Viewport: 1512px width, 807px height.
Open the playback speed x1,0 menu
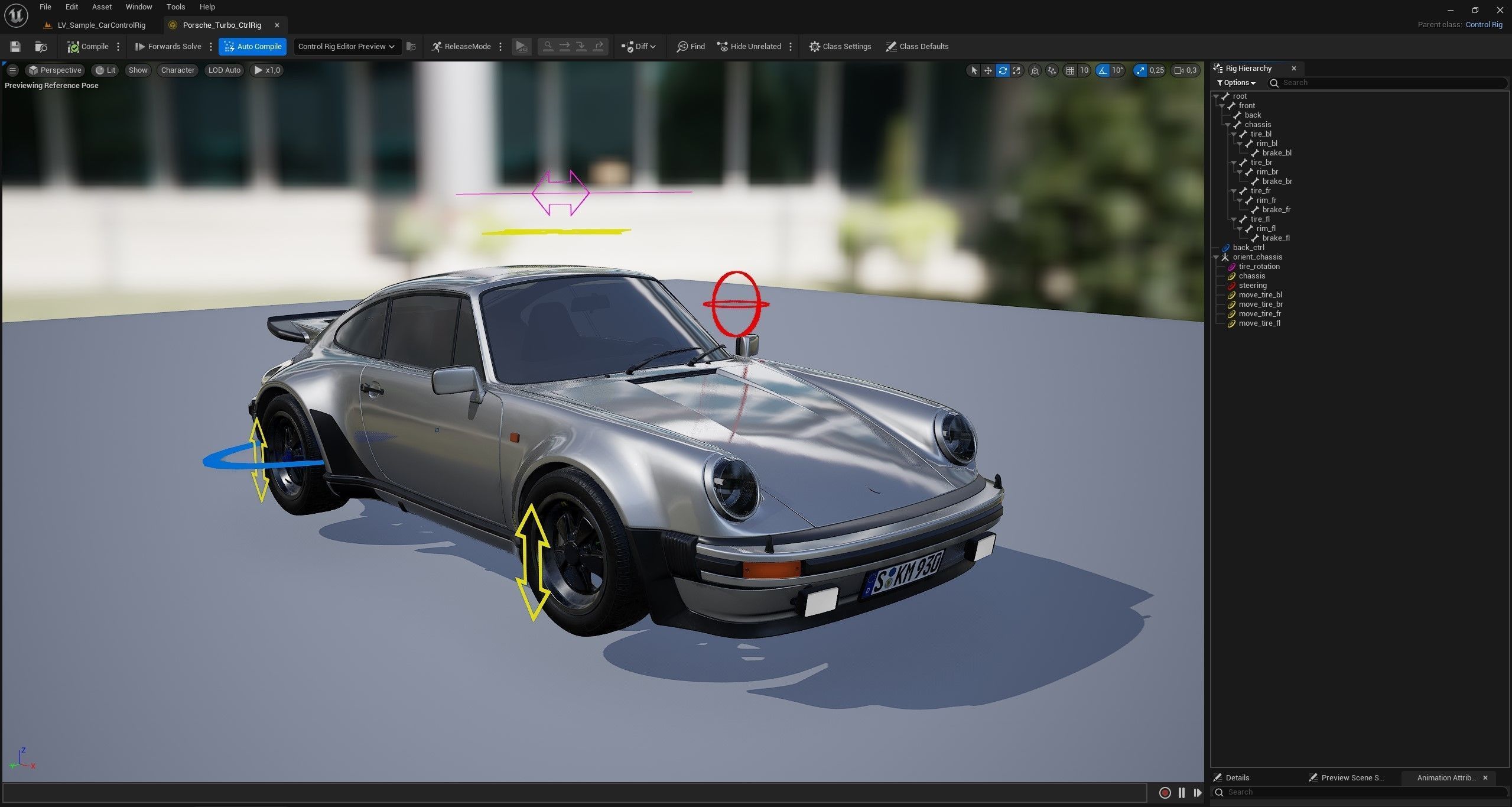point(267,70)
